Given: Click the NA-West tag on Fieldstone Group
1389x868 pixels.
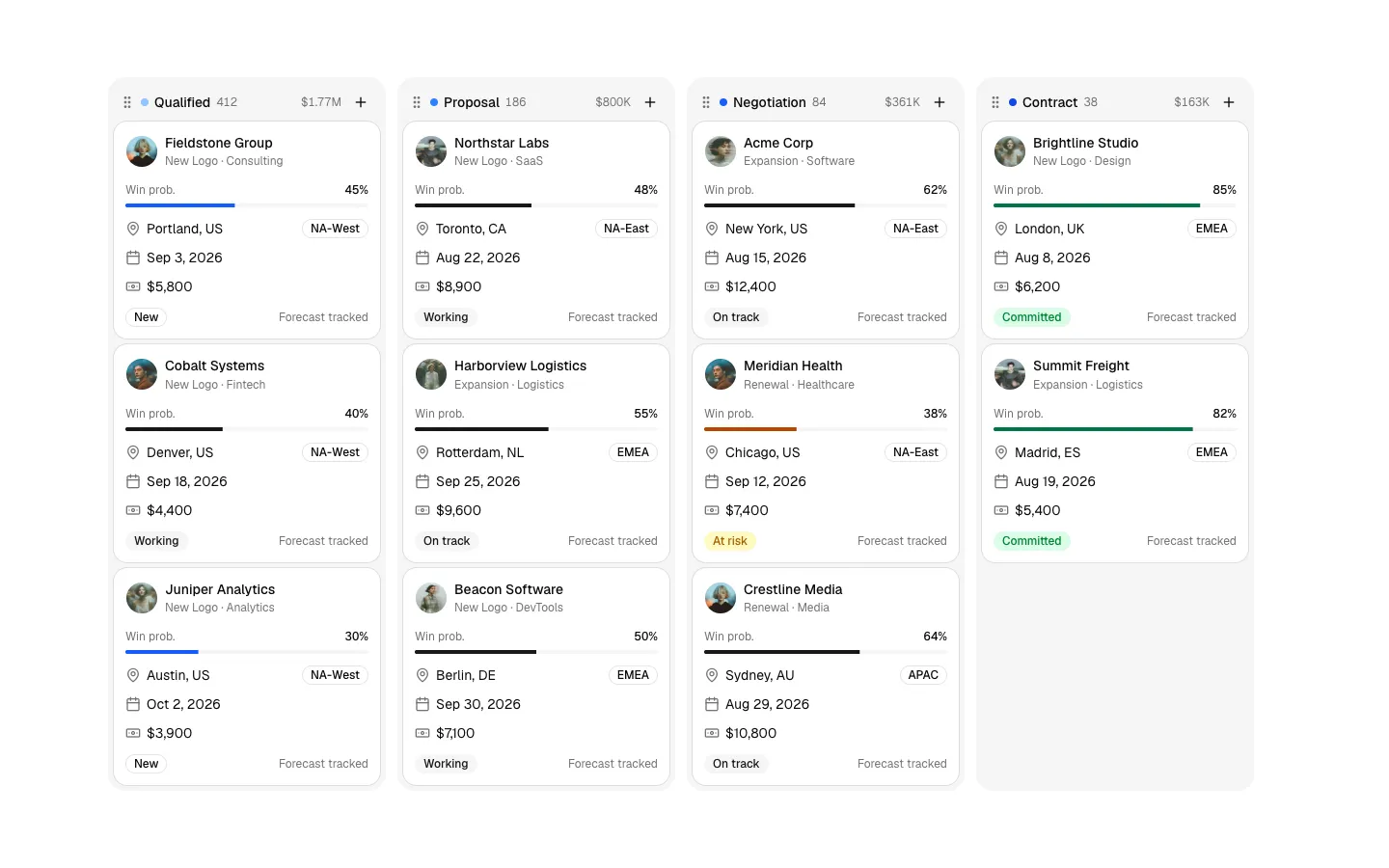Looking at the screenshot, I should (x=335, y=229).
